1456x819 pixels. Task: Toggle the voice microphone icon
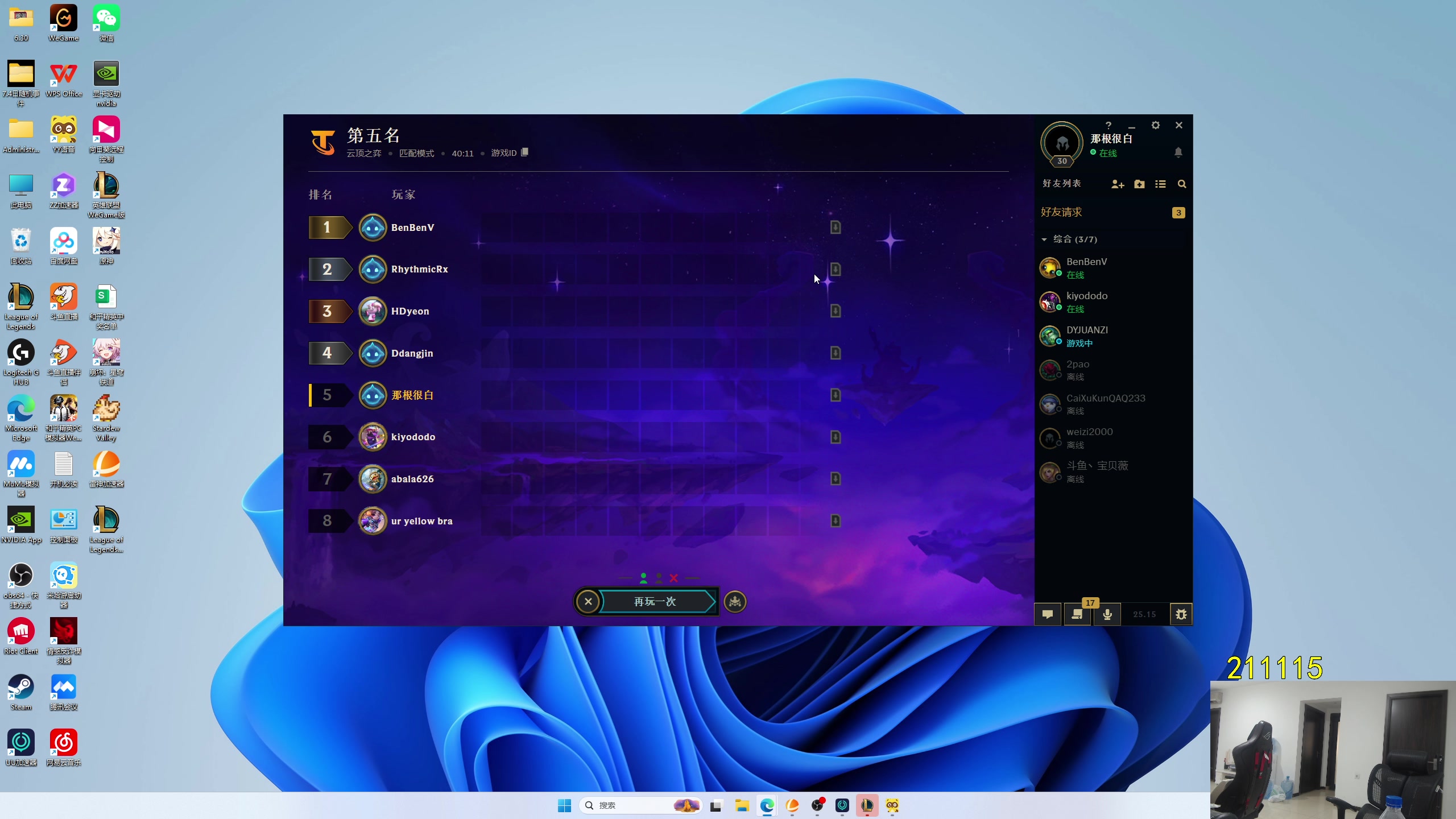pyautogui.click(x=1107, y=614)
